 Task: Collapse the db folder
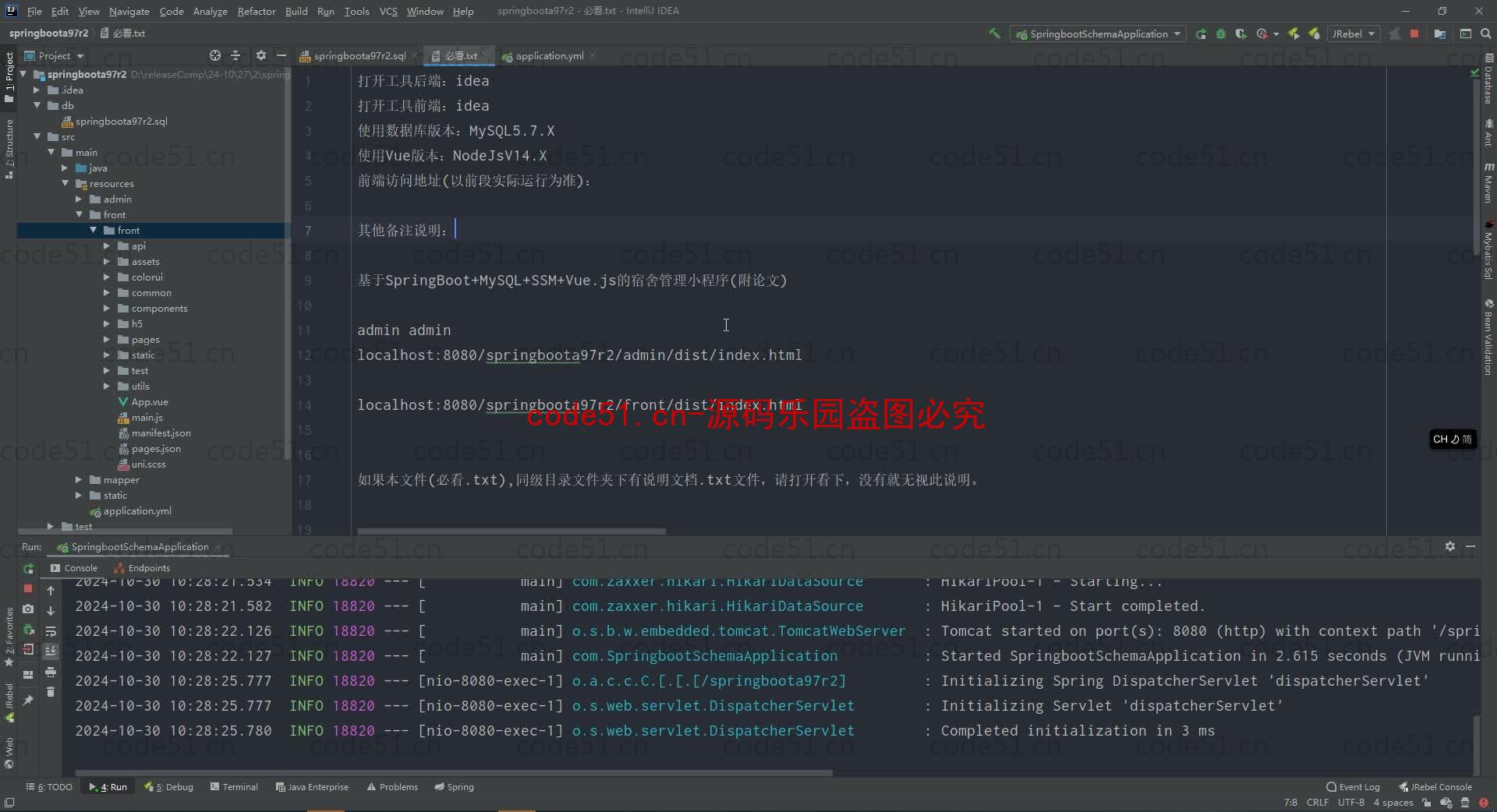[37, 105]
